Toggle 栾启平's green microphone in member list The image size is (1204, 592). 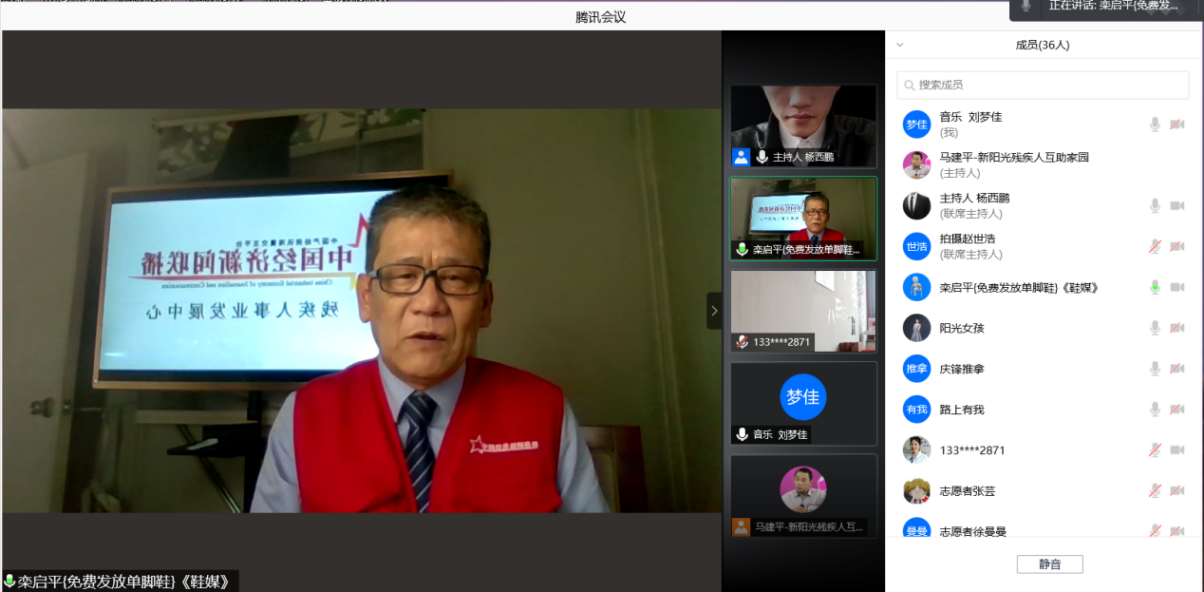click(x=1155, y=287)
